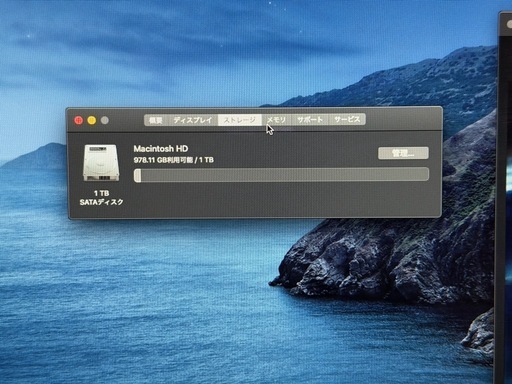Click the SATAディスク label
Image resolution: width=512 pixels, height=384 pixels.
102,202
